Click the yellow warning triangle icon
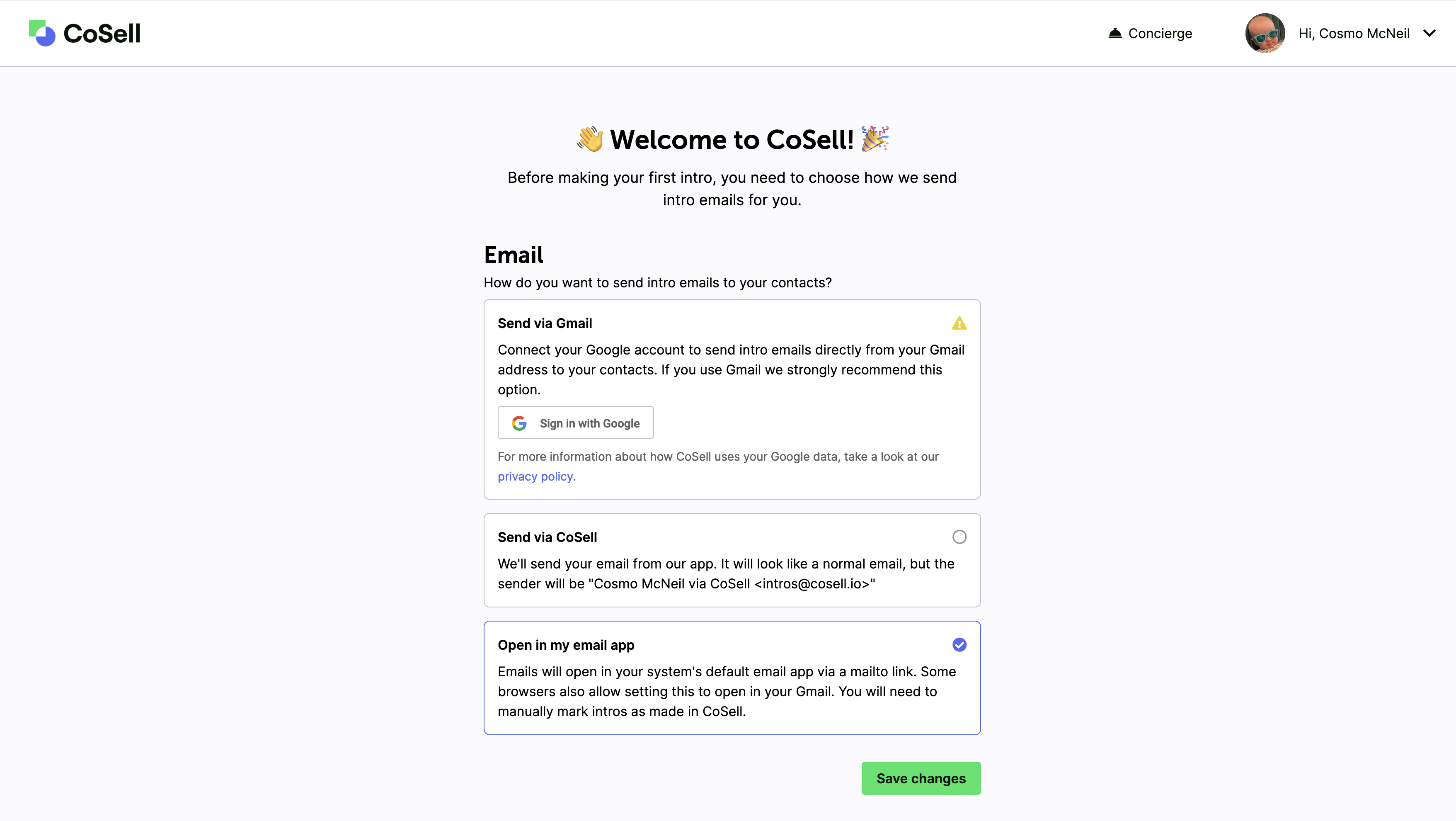Screen dimensions: 1456x821 click(x=959, y=323)
